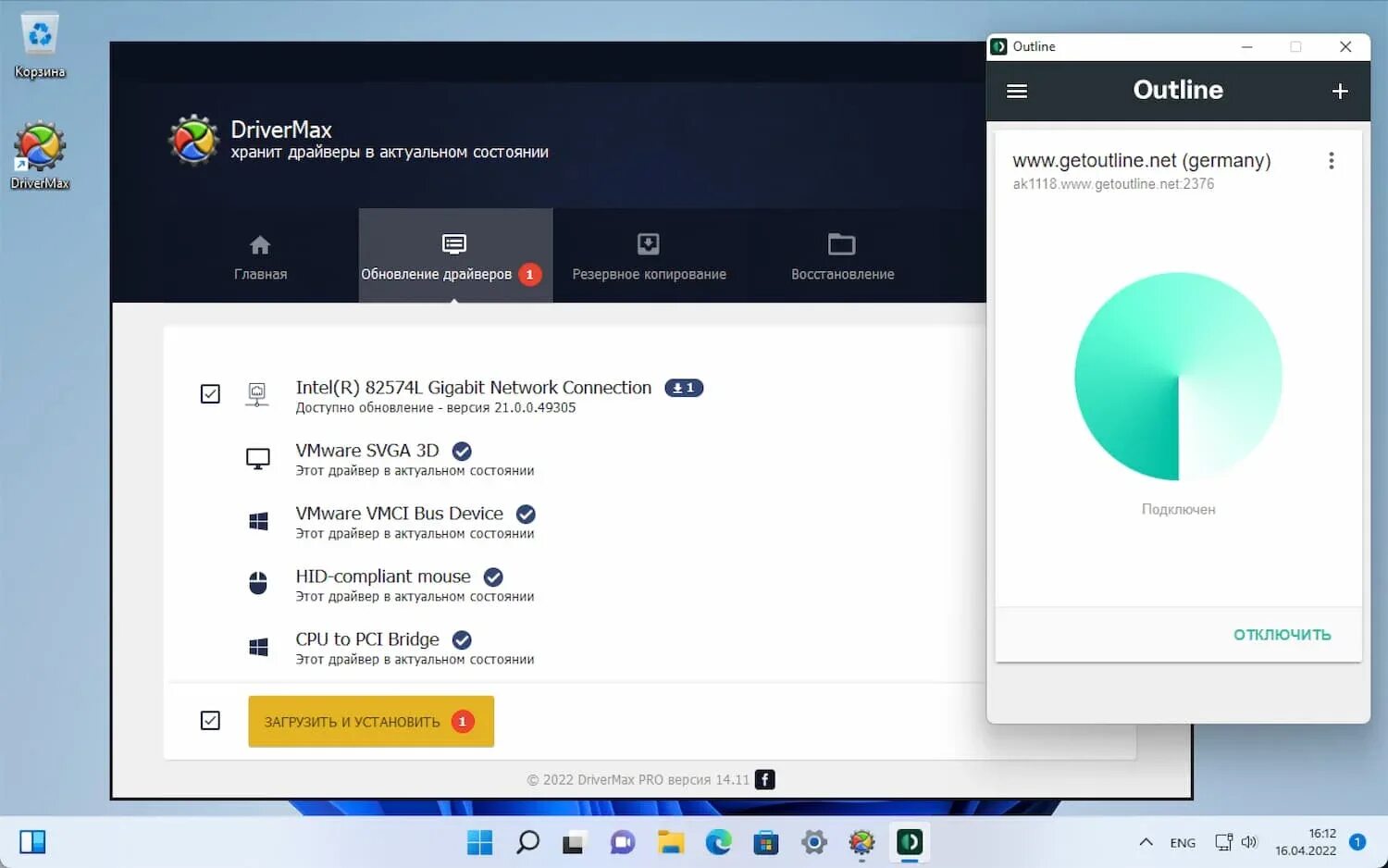Screen dimensions: 1388x868
Task: Open the Facebook icon in the DriverMax footer
Action: coord(765,779)
